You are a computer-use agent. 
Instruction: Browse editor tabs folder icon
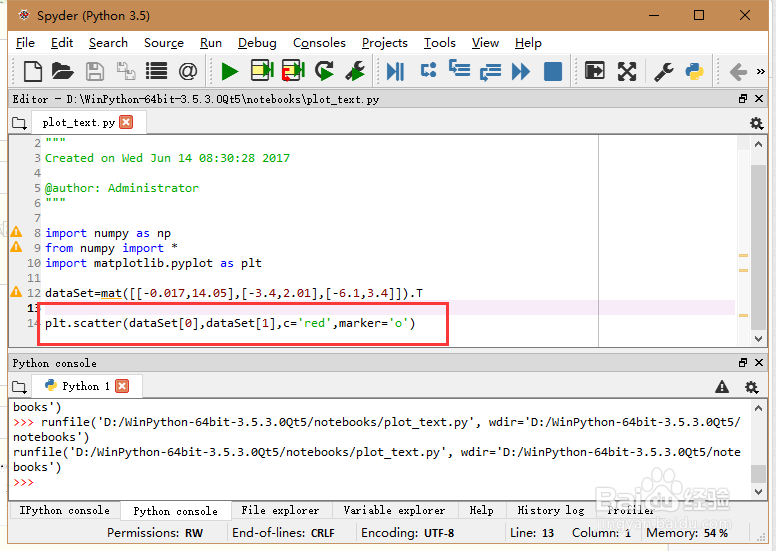(19, 123)
